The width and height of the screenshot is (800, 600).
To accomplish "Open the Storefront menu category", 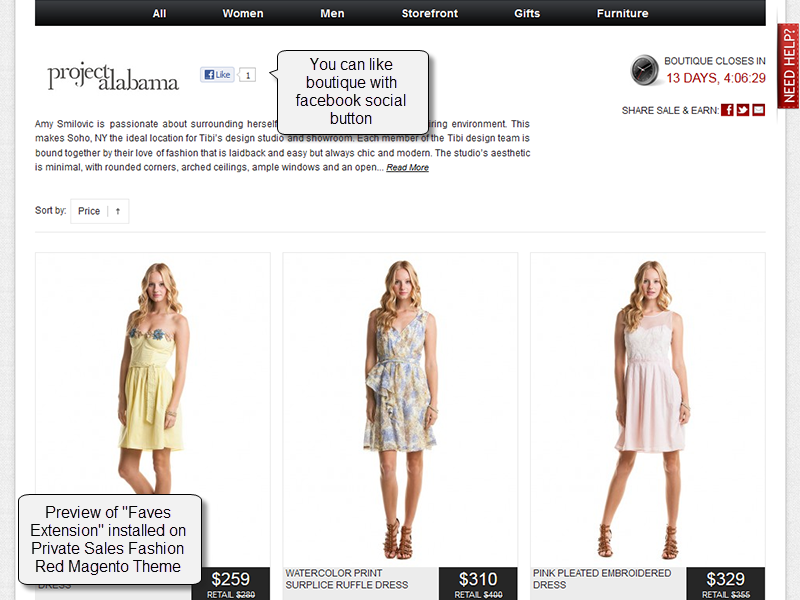I will (430, 13).
